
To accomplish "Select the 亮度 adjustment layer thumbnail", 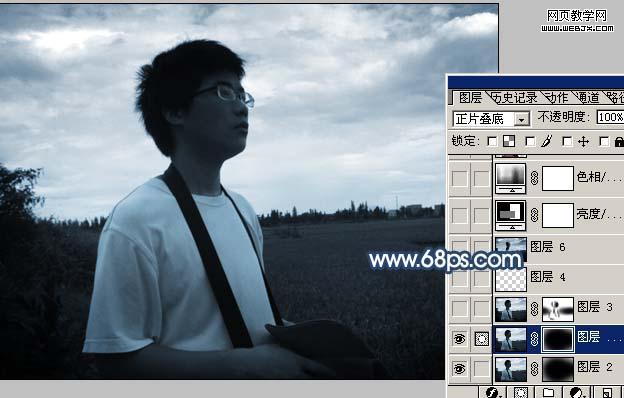I will (x=511, y=215).
